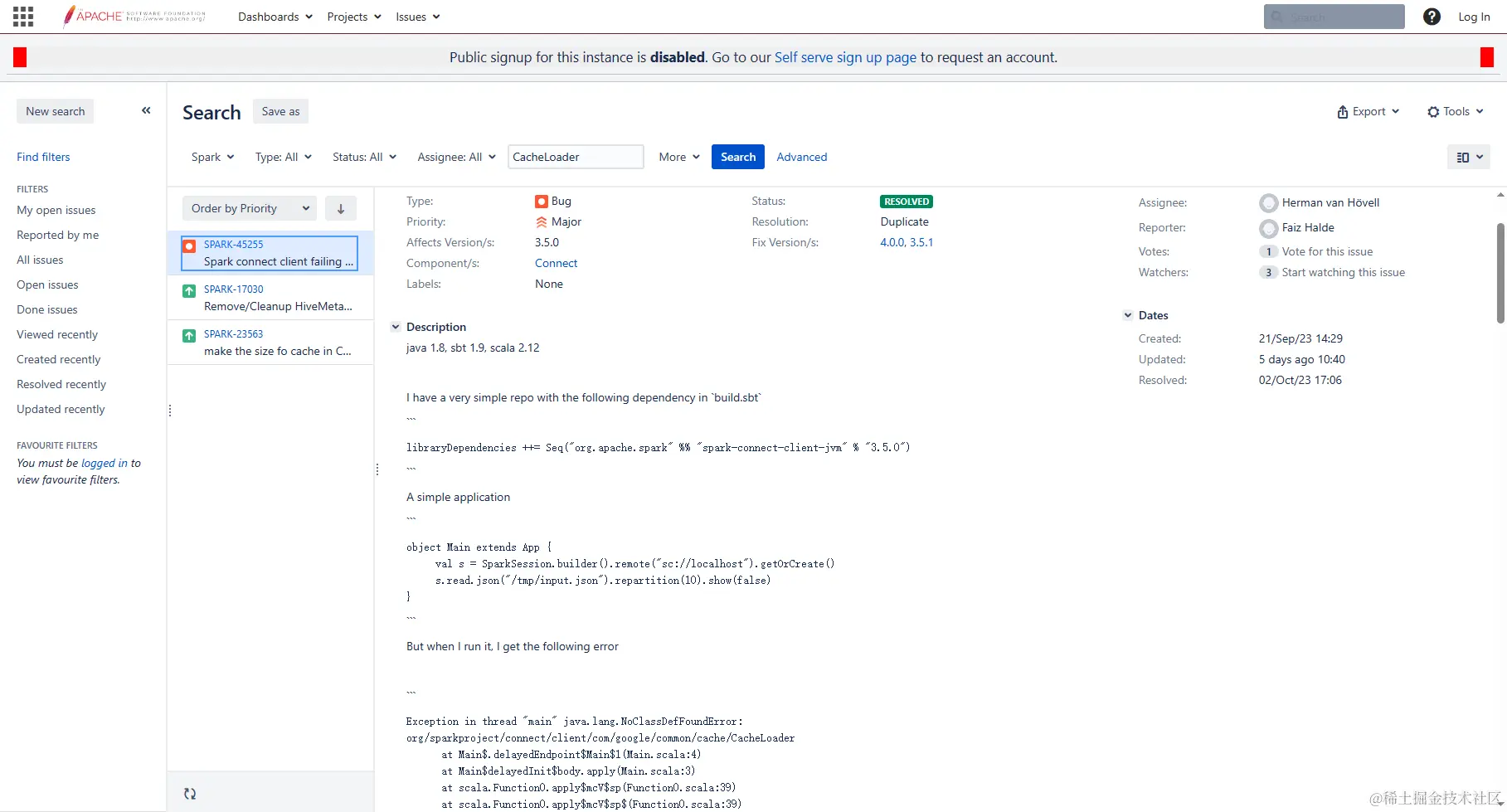Open the Export dropdown
This screenshot has height=812, width=1507.
pyautogui.click(x=1368, y=111)
